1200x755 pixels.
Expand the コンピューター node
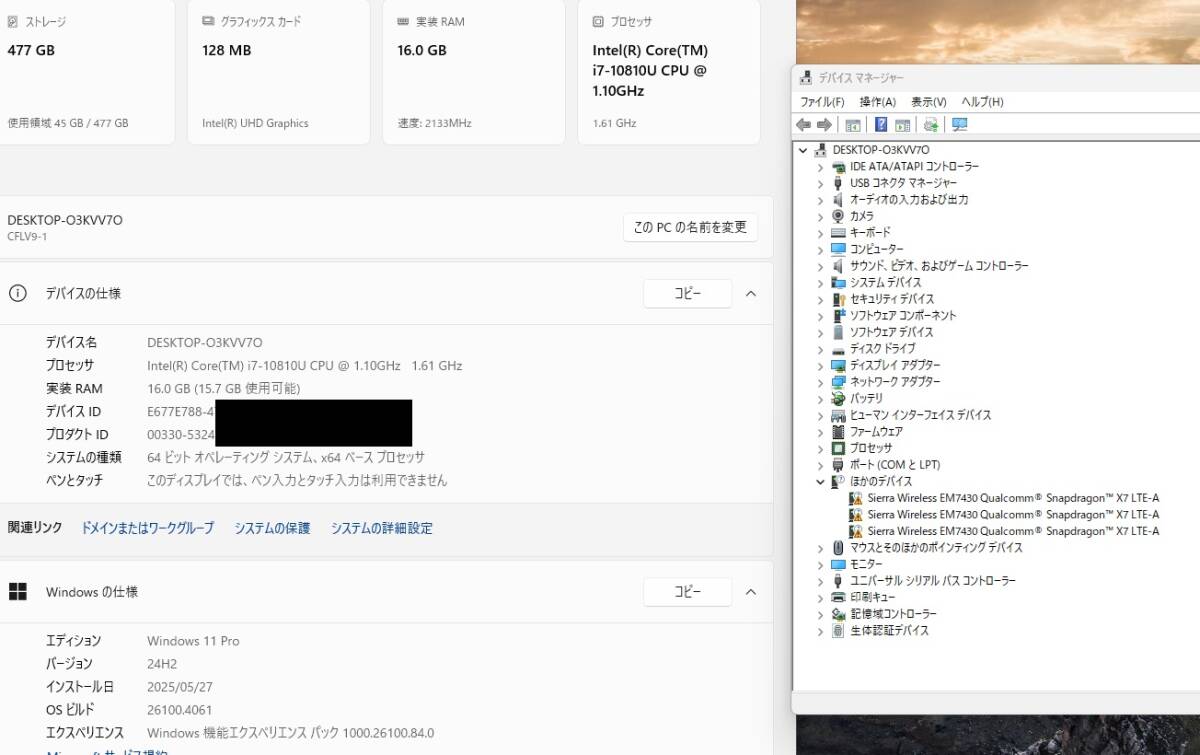[821, 249]
